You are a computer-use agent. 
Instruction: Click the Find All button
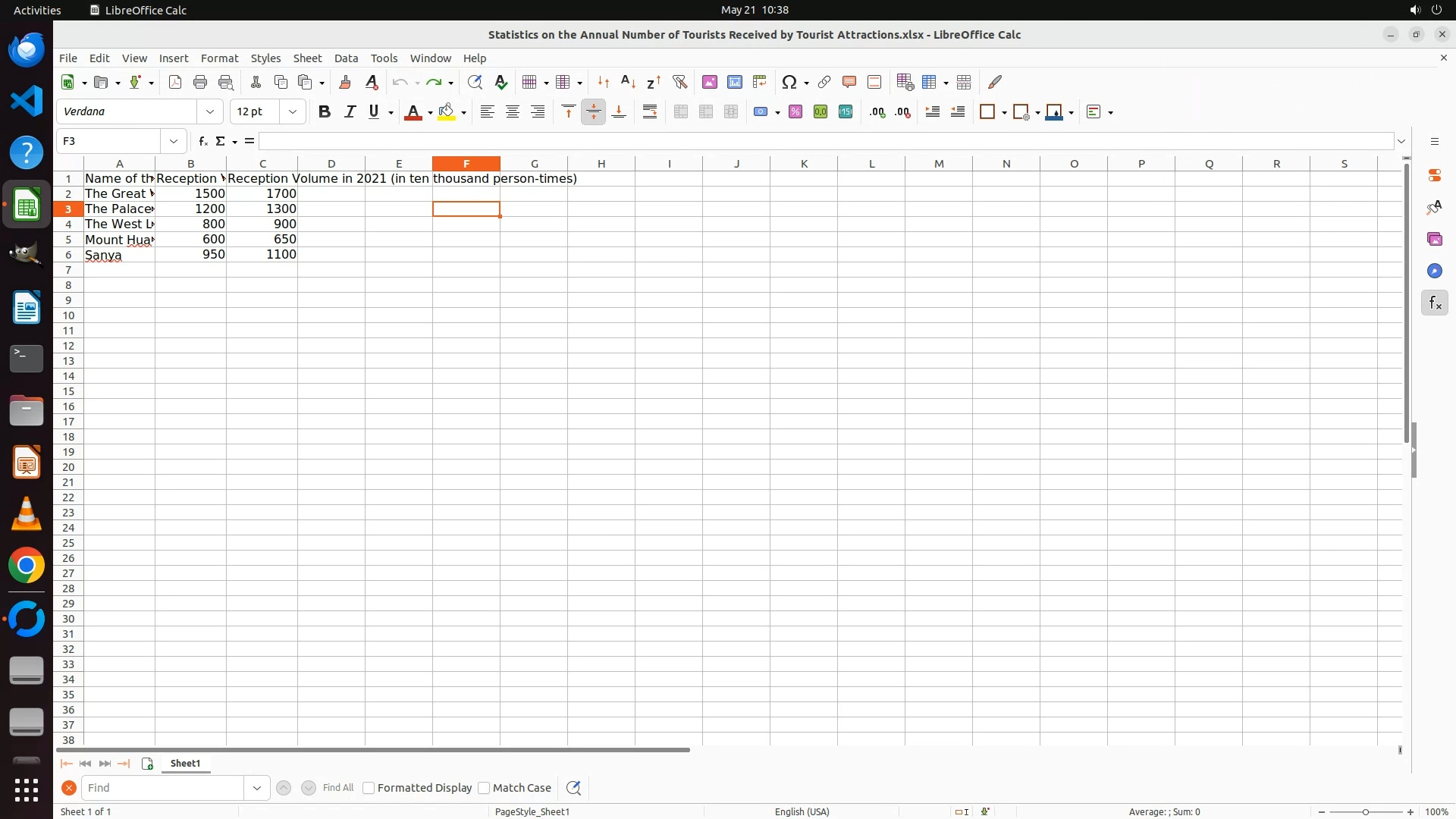tap(337, 788)
